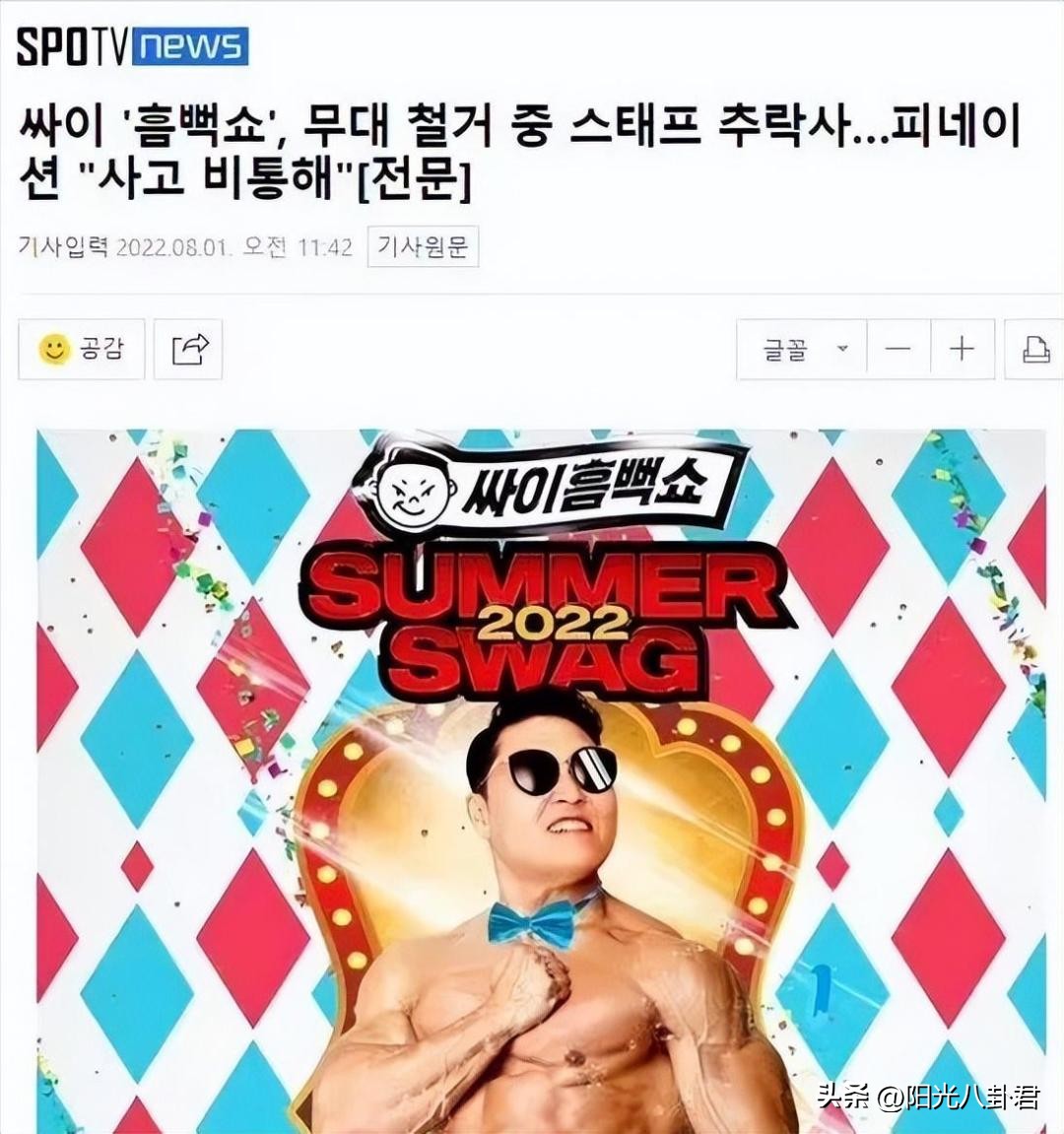1064x1134 pixels.
Task: Click the article headline about 싸이 흠뻑쇼
Action: click(x=518, y=152)
